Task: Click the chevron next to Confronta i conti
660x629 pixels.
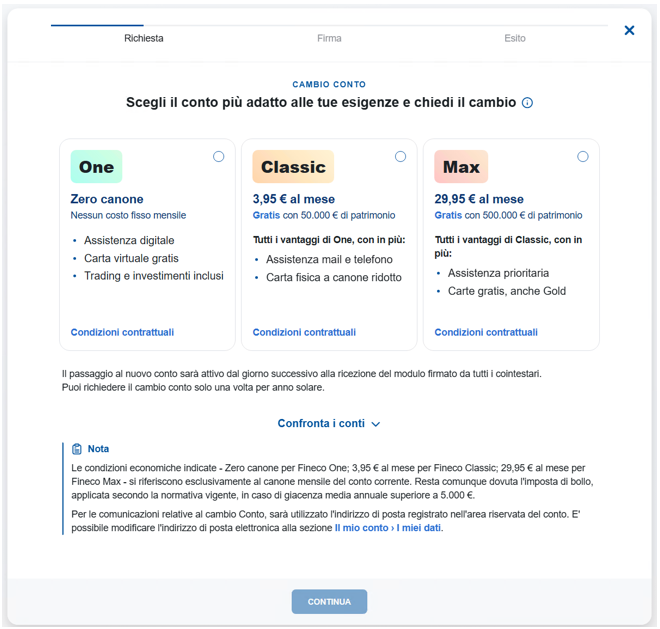Action: (x=376, y=424)
